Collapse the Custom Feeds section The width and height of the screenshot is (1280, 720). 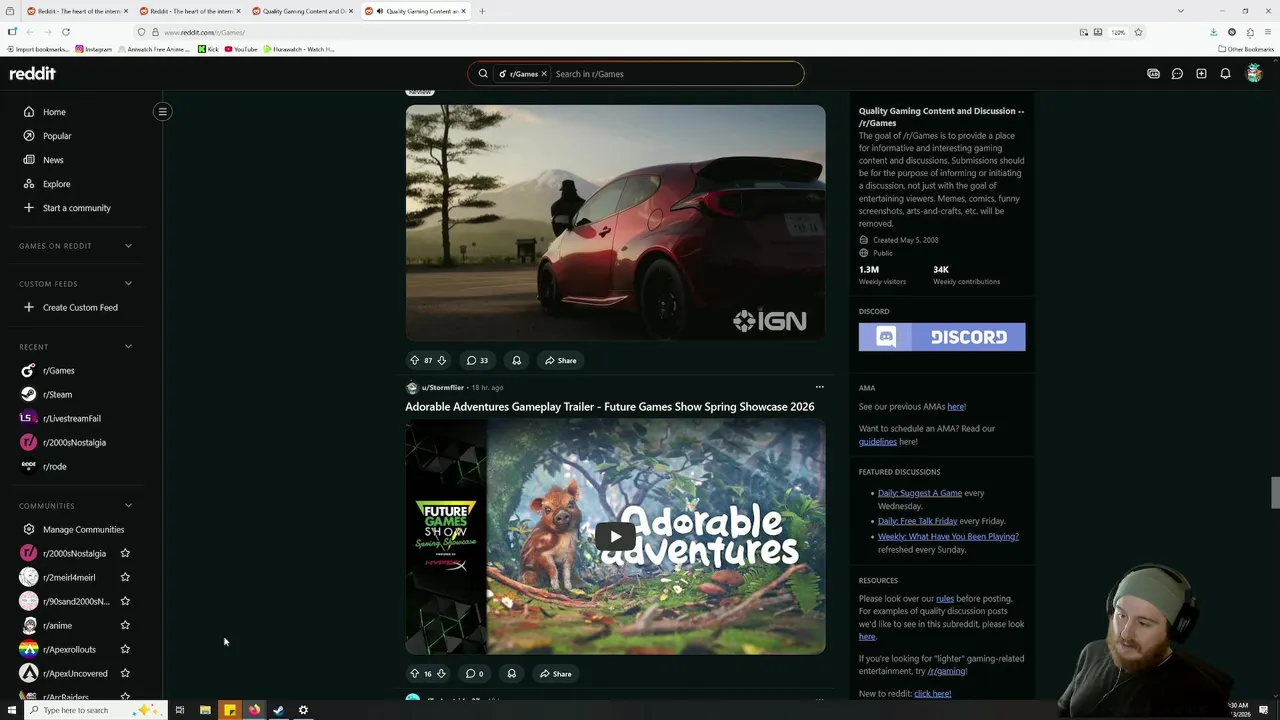(128, 284)
